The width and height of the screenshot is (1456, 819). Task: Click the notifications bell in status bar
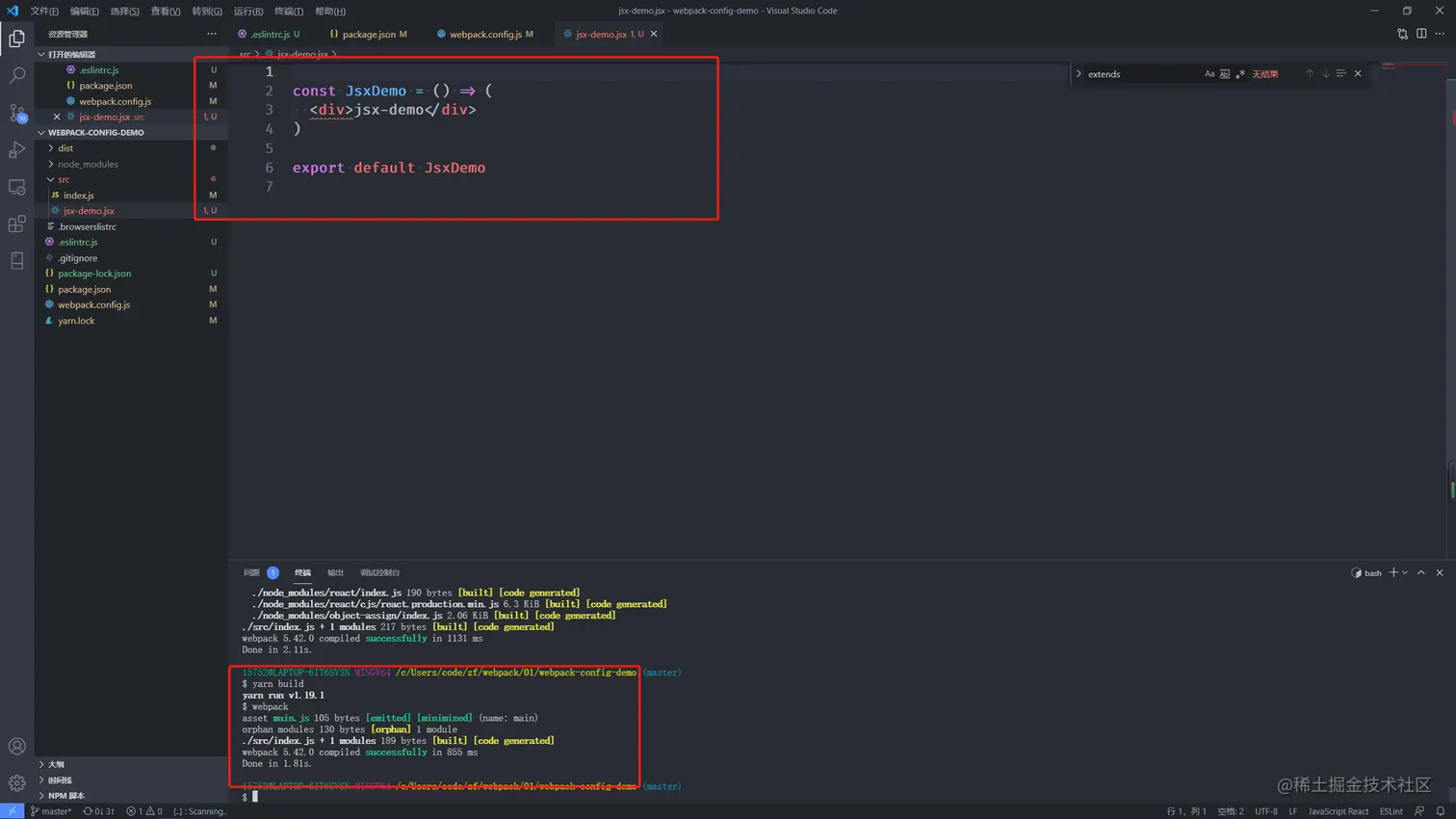(x=1441, y=811)
